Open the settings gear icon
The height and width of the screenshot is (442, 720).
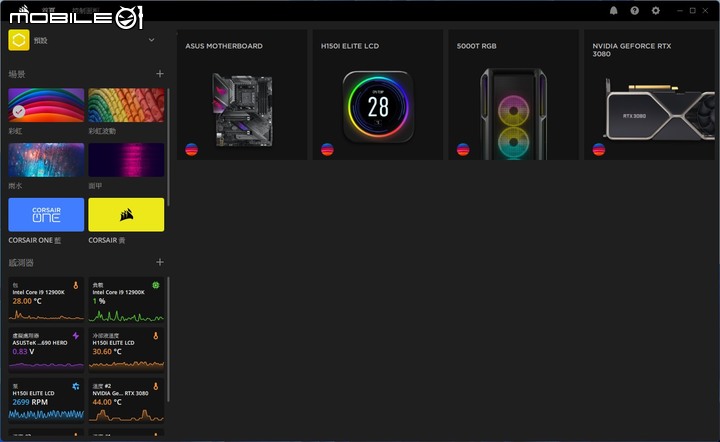[x=656, y=11]
